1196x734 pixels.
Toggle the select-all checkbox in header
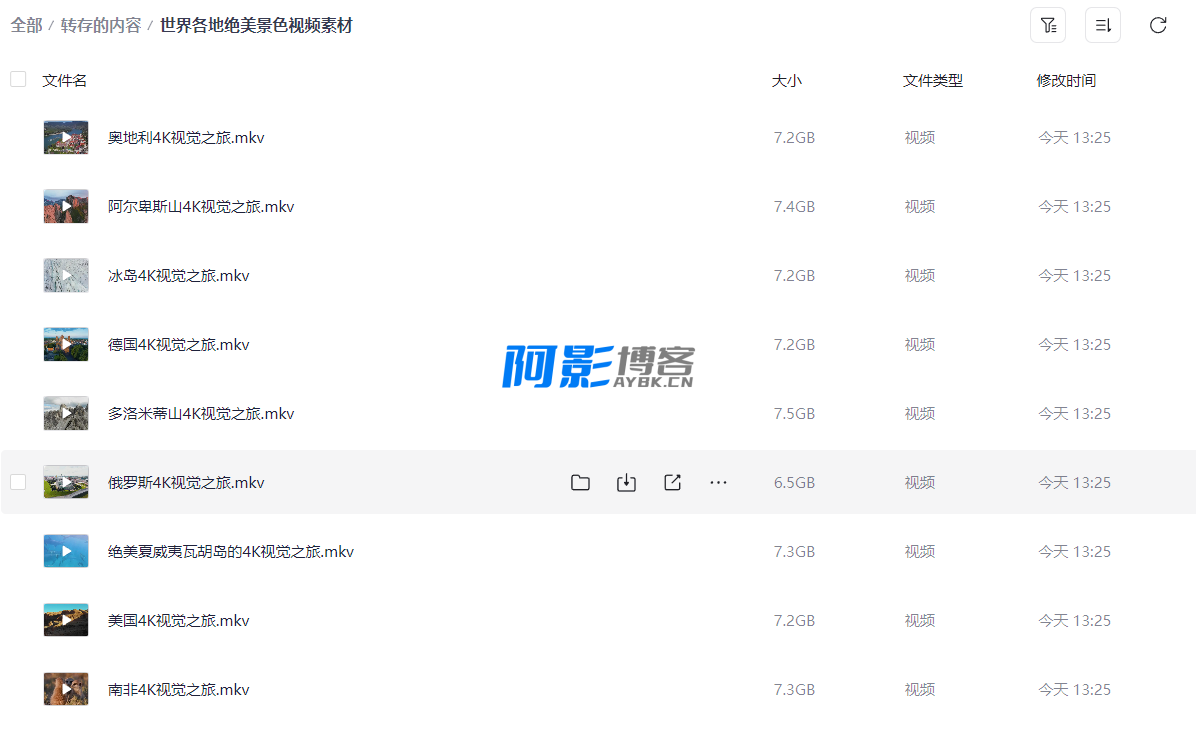click(x=18, y=79)
